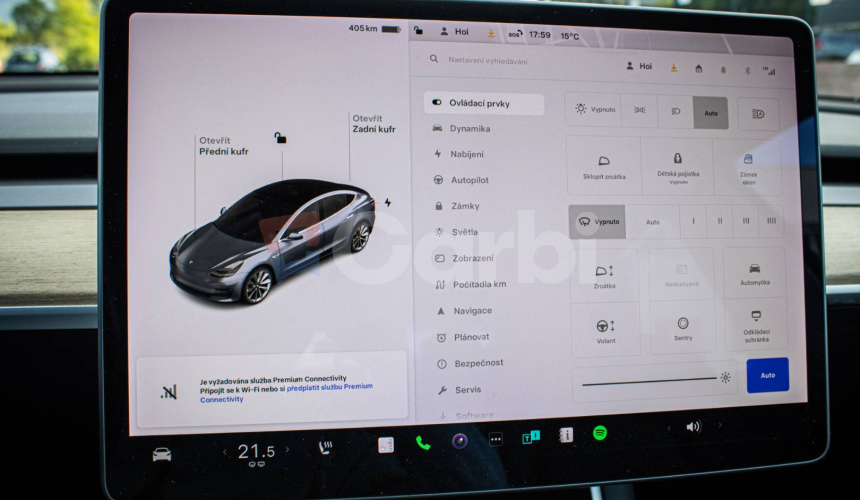
Task: Open the Phone app in bottom bar
Action: (423, 443)
